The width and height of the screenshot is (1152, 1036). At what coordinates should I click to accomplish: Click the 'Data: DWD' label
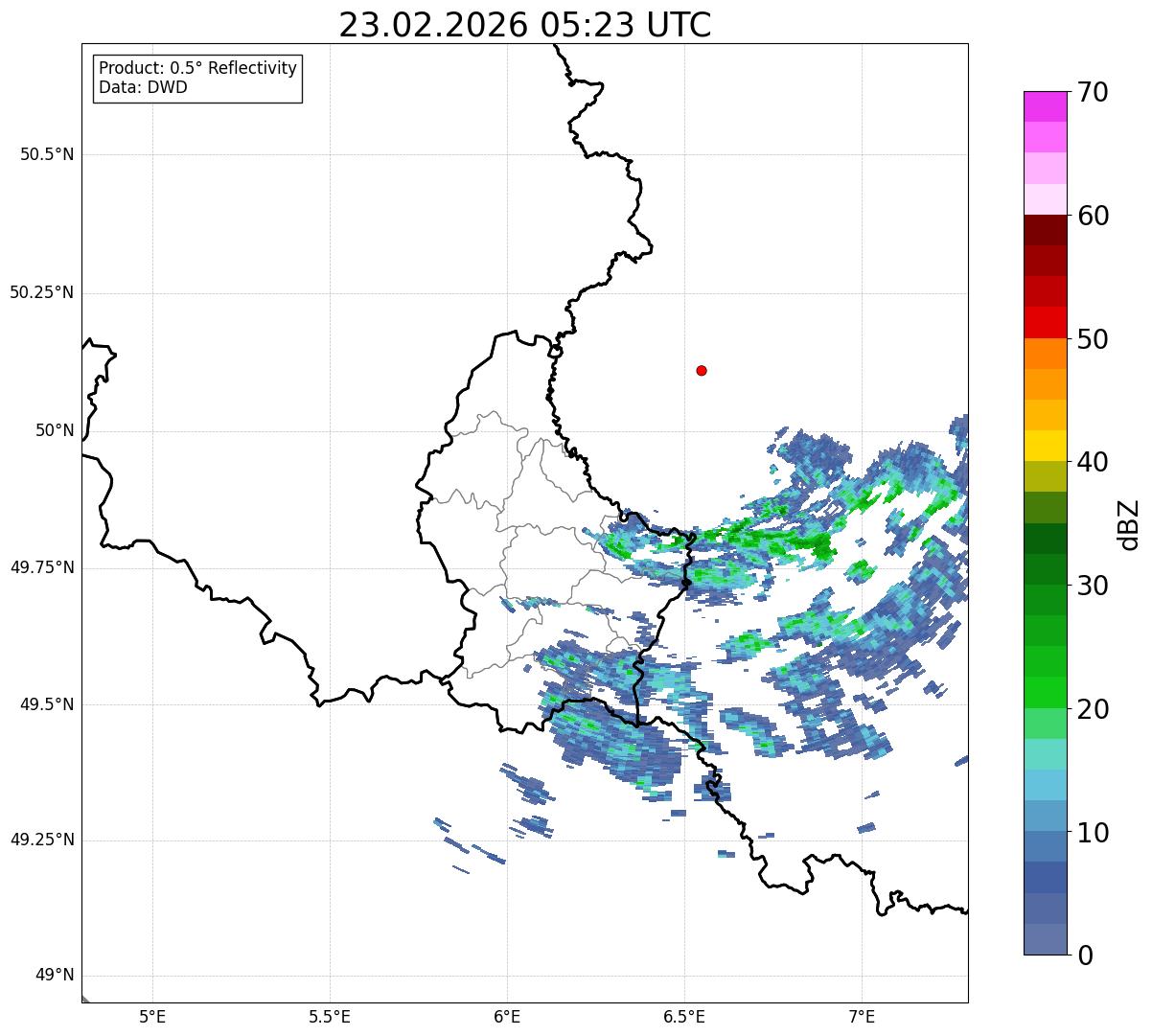pos(143,87)
